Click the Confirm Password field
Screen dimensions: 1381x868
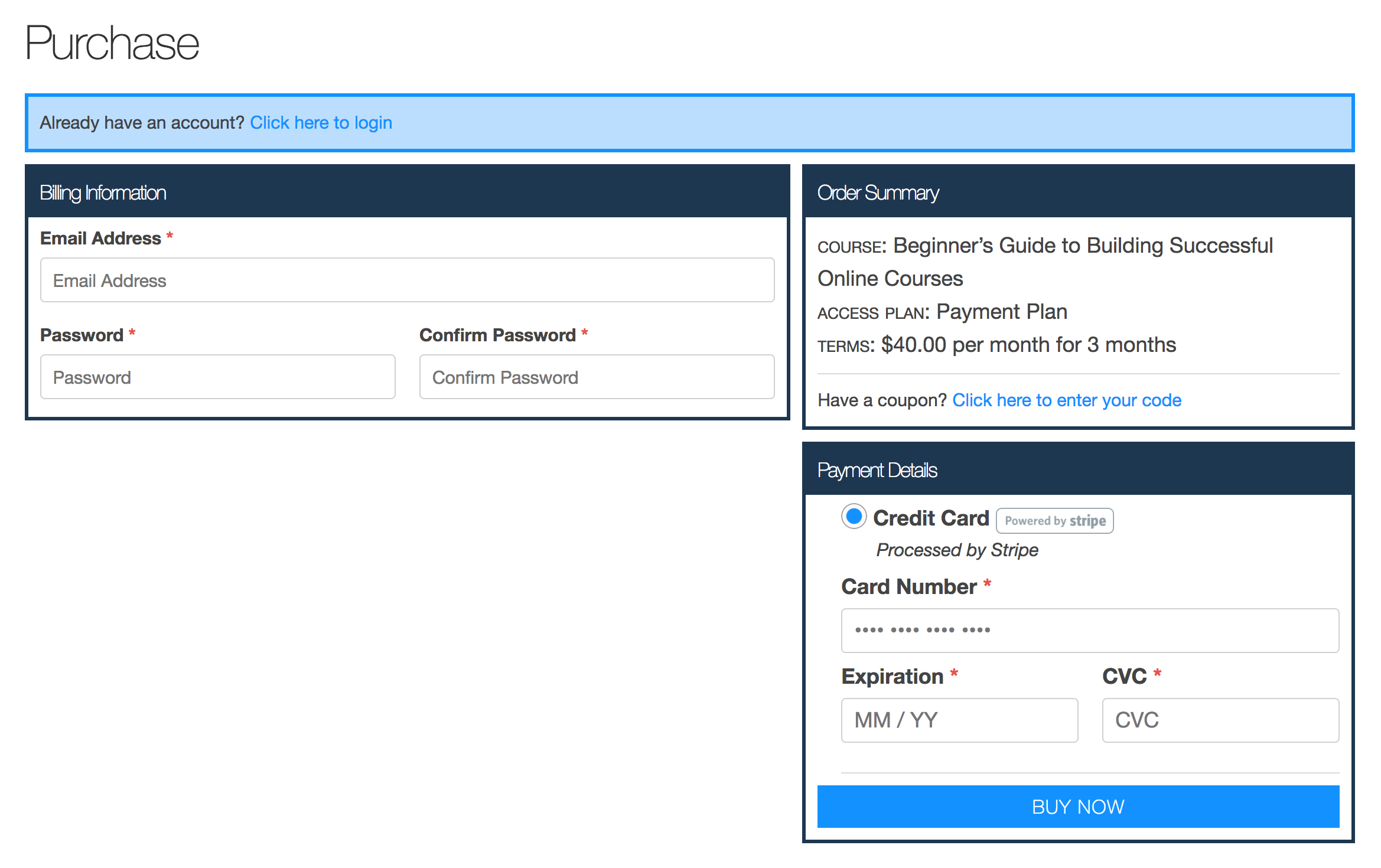597,377
